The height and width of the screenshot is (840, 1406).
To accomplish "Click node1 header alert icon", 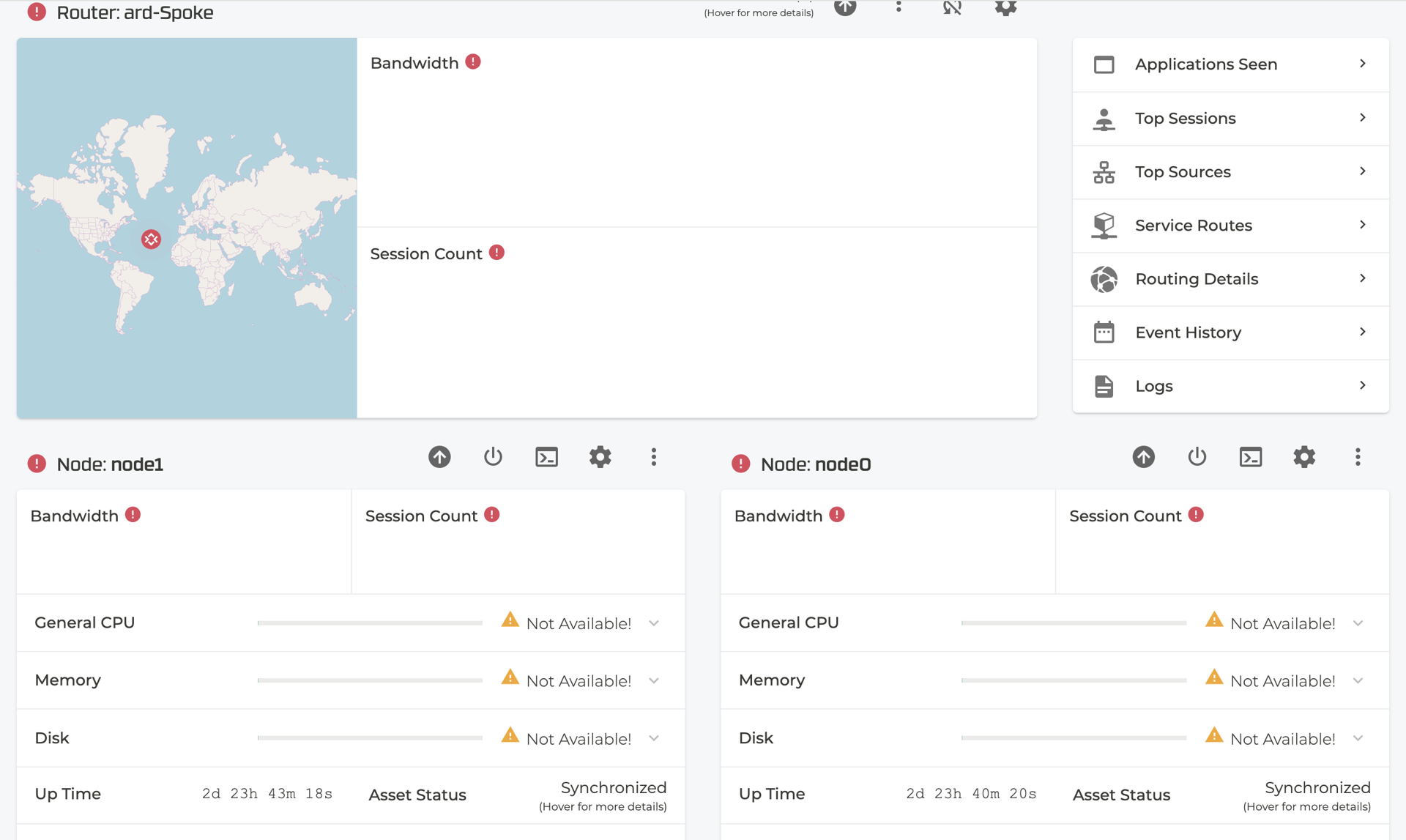I will 37,464.
